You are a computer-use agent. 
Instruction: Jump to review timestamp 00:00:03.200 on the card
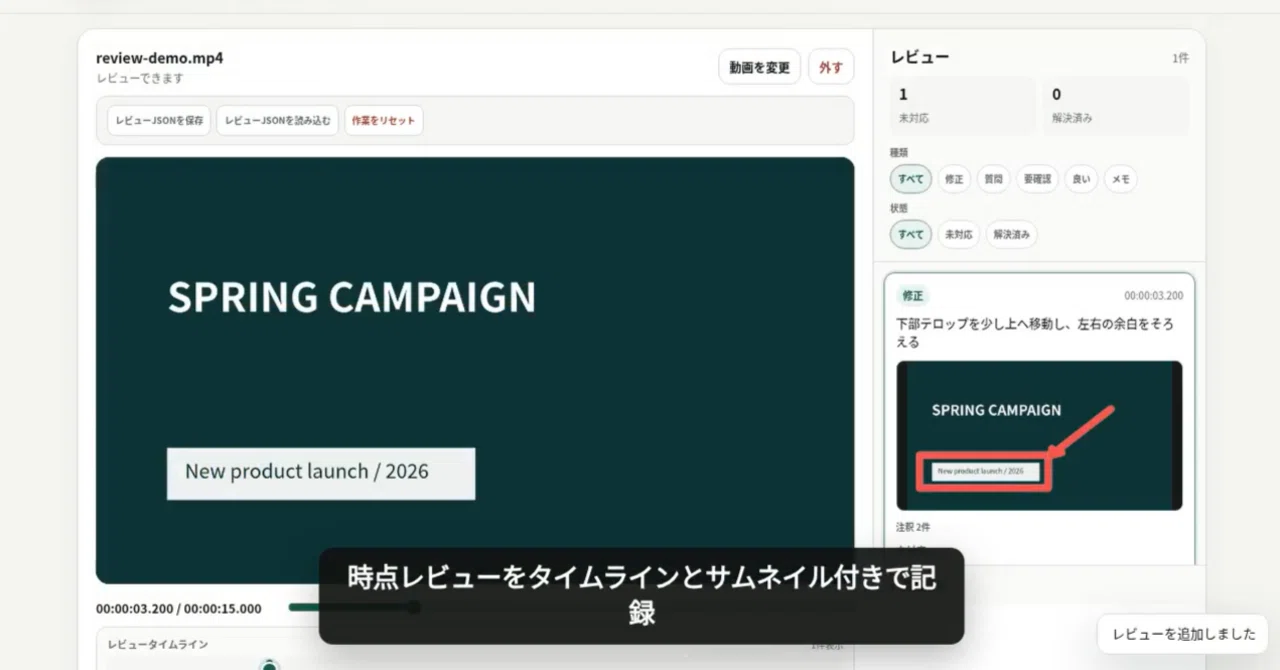[1153, 296]
